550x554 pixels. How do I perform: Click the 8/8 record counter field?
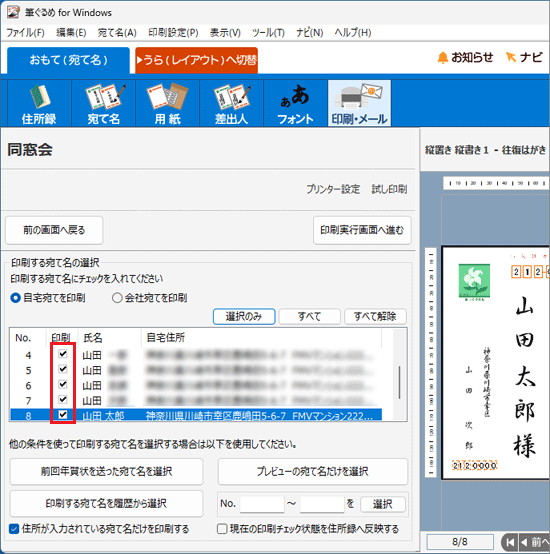click(x=460, y=542)
